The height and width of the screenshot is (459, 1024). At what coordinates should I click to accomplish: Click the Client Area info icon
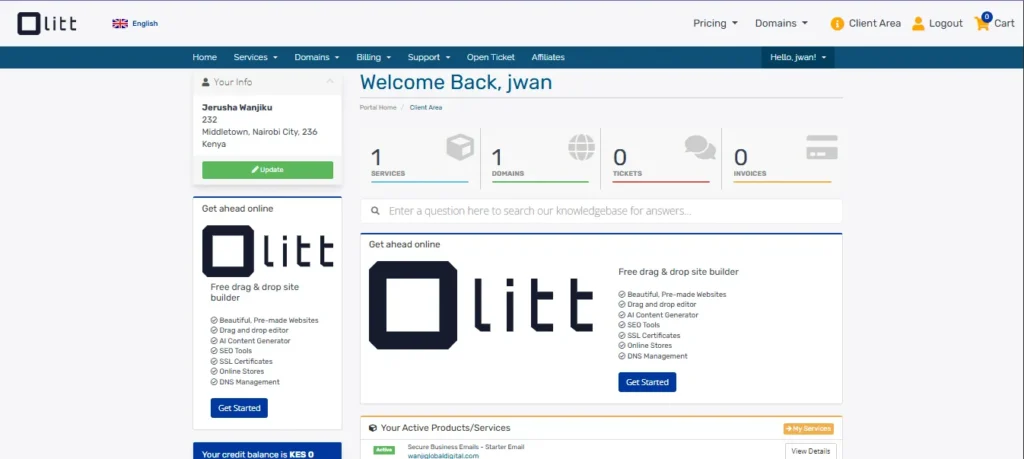pyautogui.click(x=837, y=23)
